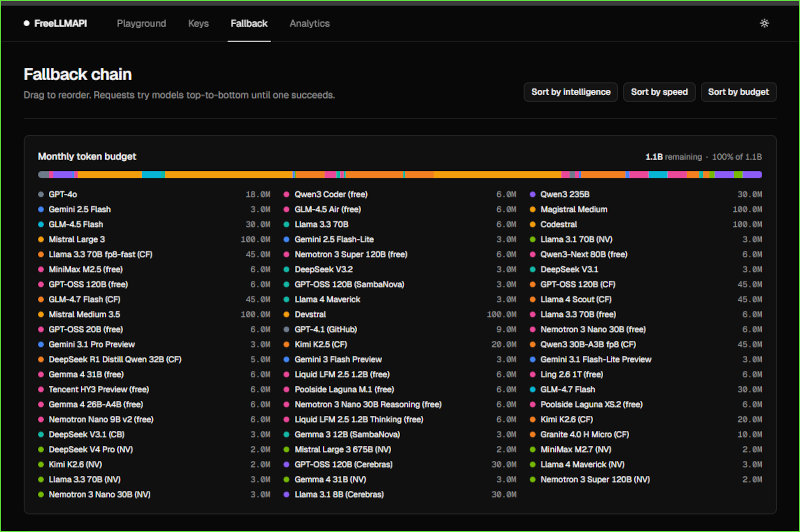This screenshot has width=800, height=532.
Task: Click Nemotron Nano 9B v2 (free)
Action: 101,419
